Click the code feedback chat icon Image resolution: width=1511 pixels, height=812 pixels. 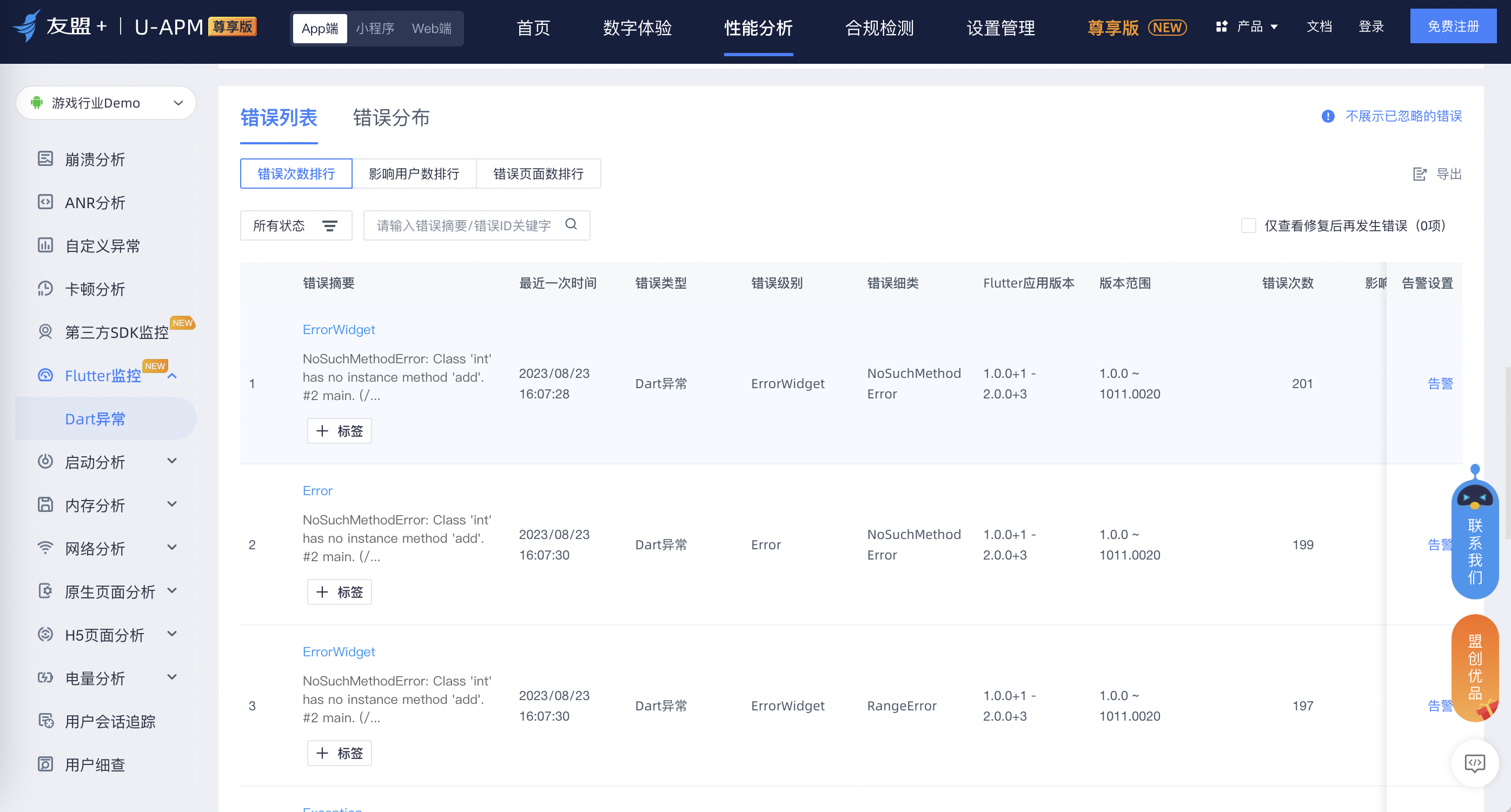[x=1475, y=763]
